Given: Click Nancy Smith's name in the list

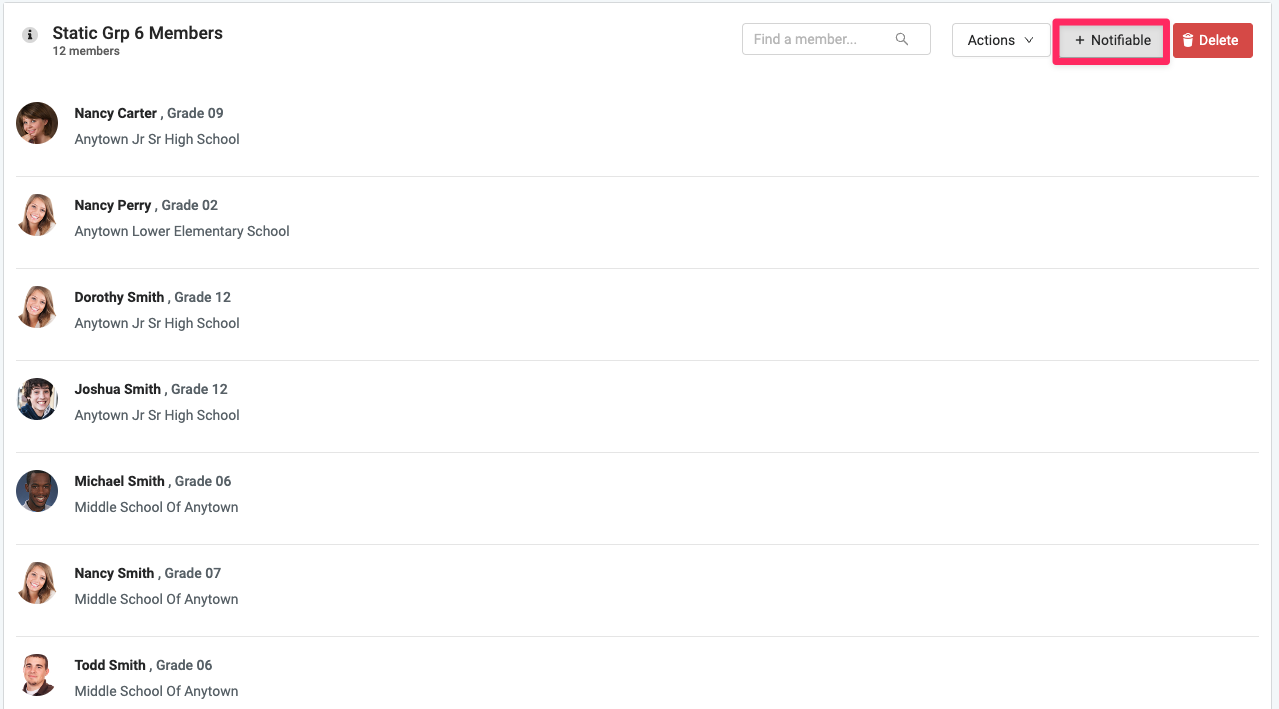Looking at the screenshot, I should (114, 573).
